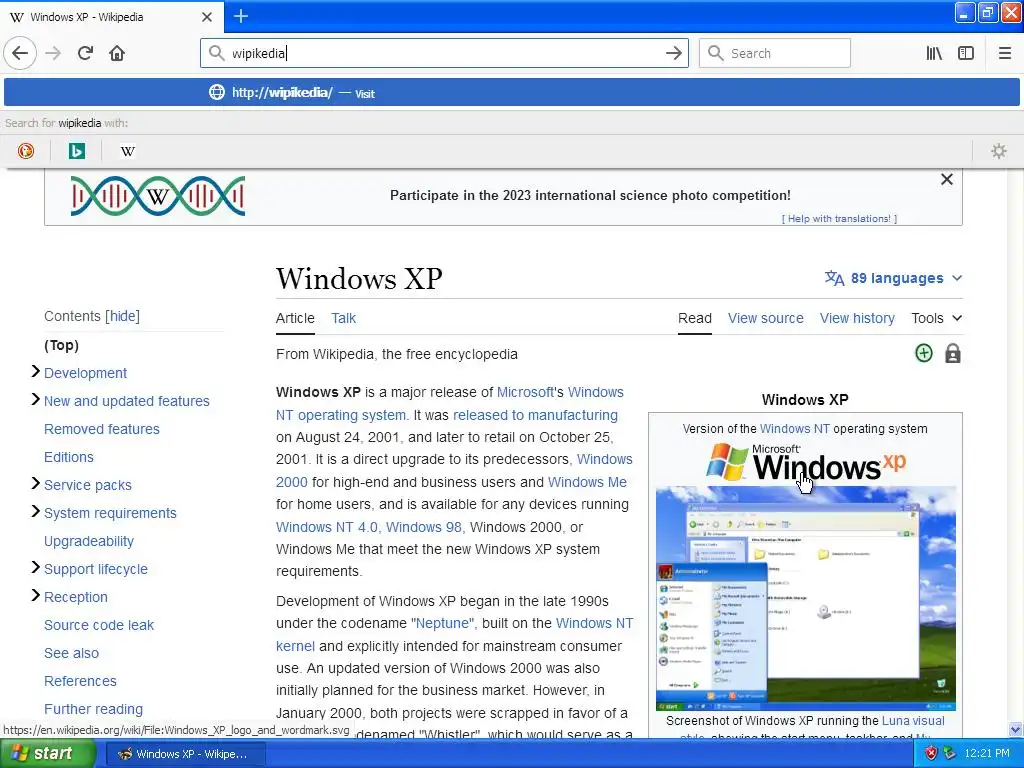Open the Library bookmarks icon
The image size is (1024, 768).
934,54
